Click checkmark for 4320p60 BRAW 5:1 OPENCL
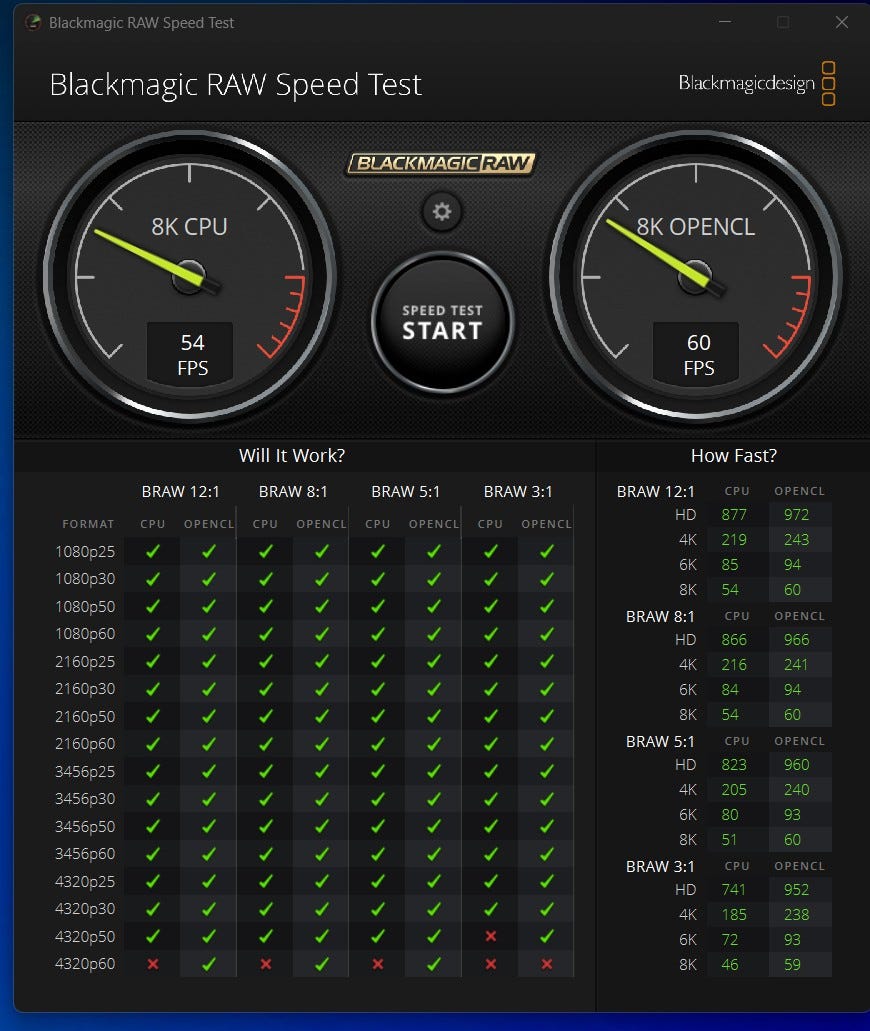 434,964
